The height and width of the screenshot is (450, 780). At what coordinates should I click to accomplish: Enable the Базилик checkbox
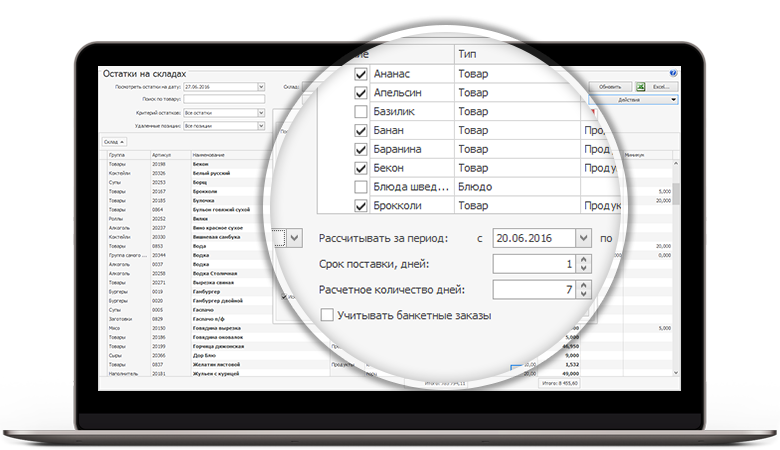coord(360,112)
